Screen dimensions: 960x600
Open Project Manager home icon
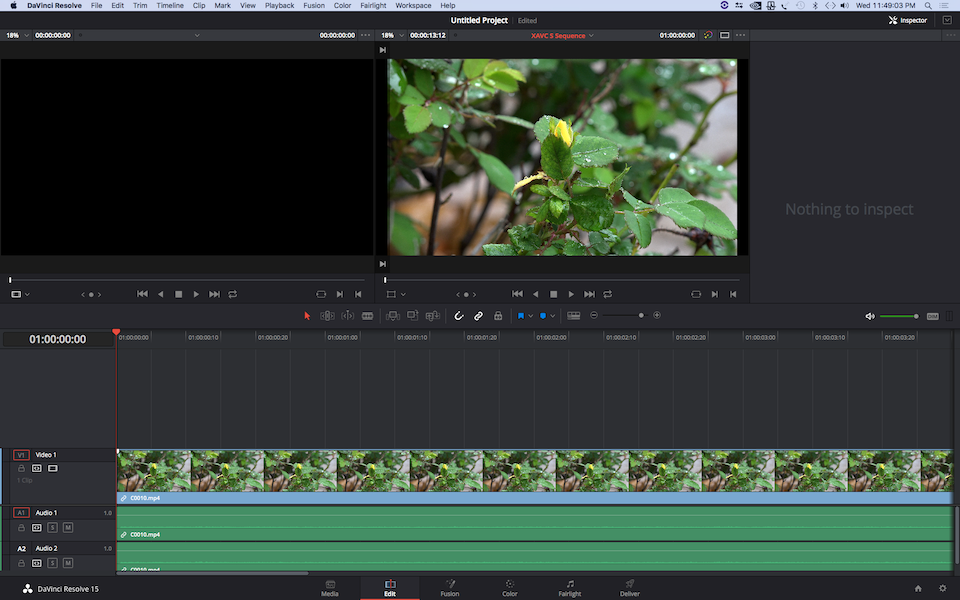coord(918,588)
